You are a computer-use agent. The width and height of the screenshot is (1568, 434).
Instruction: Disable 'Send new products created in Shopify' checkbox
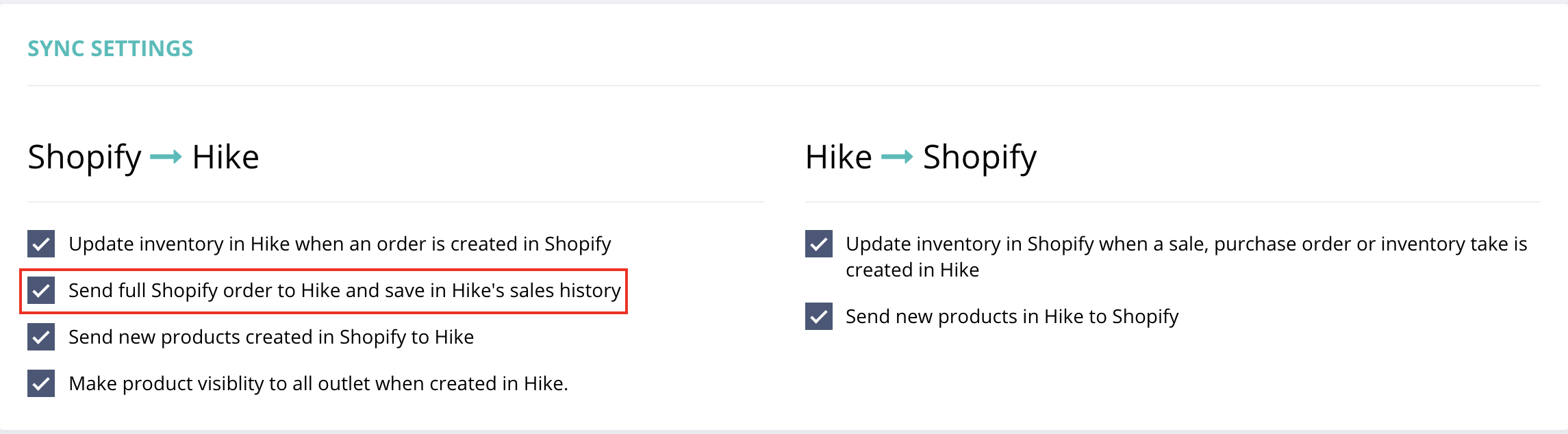pos(41,337)
